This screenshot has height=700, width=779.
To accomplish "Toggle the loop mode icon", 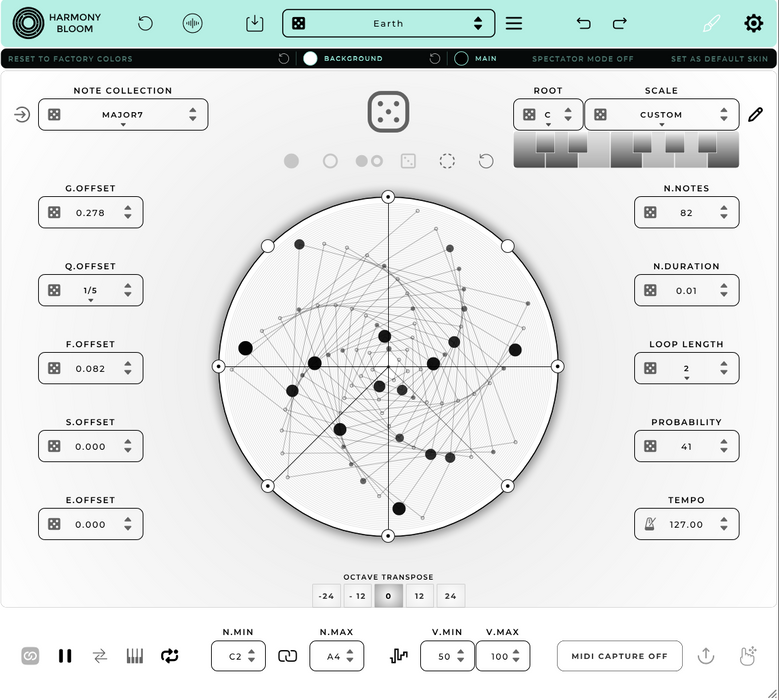I will click(x=169, y=656).
